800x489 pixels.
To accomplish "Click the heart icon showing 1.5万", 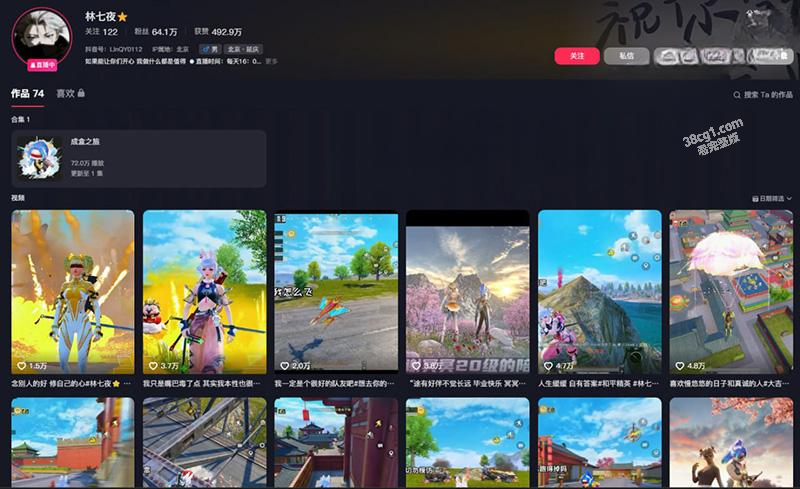I will [x=21, y=366].
